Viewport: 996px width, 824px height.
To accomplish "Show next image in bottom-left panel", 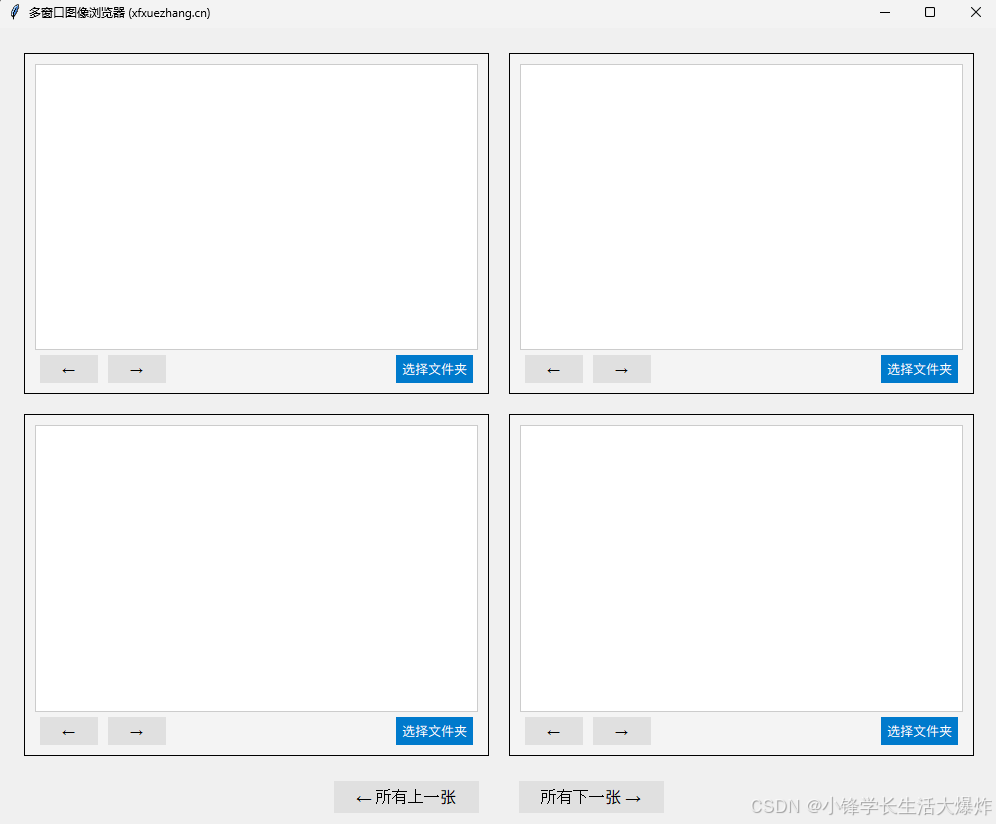I will 137,731.
